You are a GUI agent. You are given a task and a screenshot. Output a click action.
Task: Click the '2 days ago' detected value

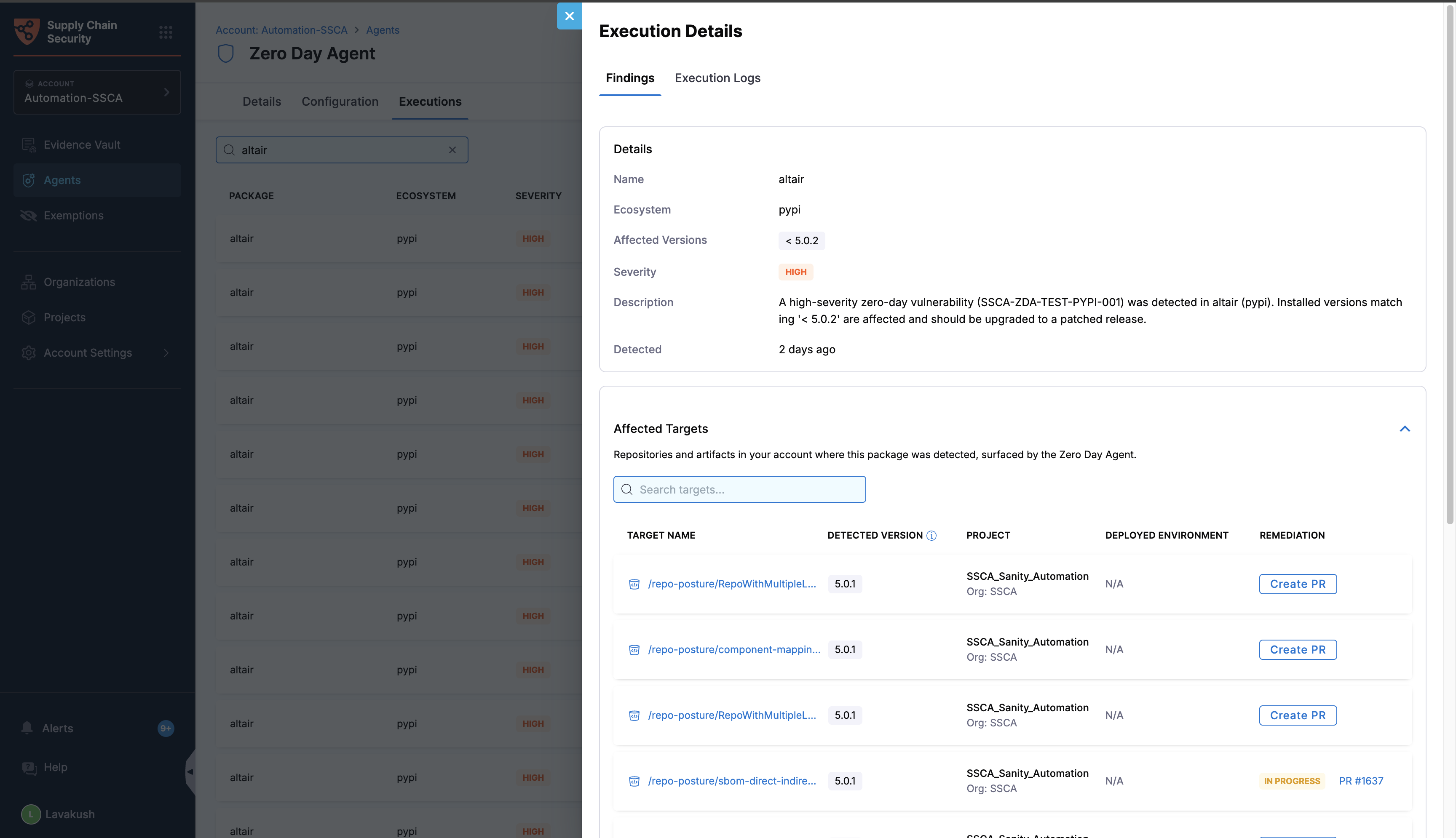coord(807,350)
